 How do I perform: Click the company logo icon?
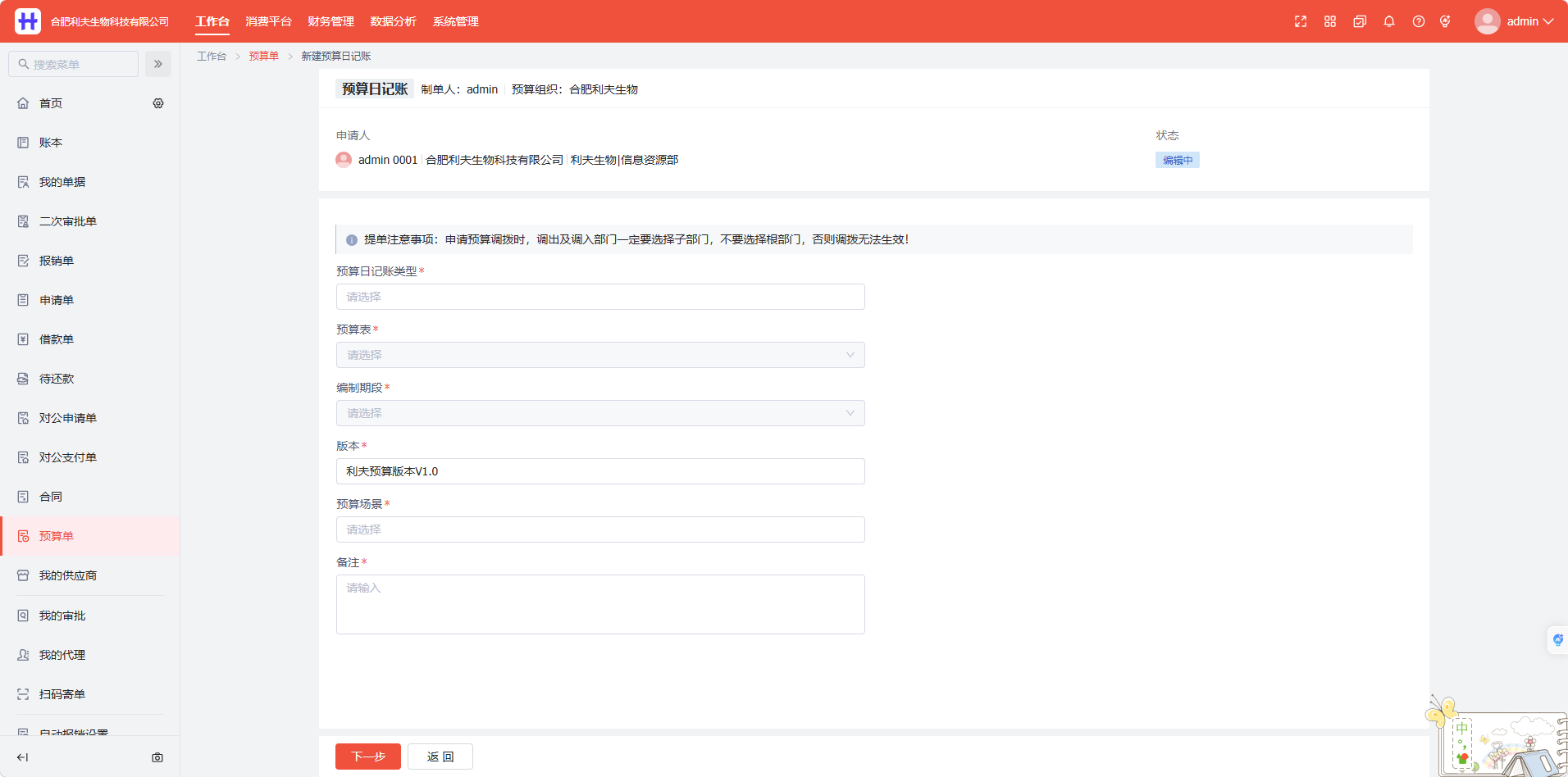tap(28, 21)
